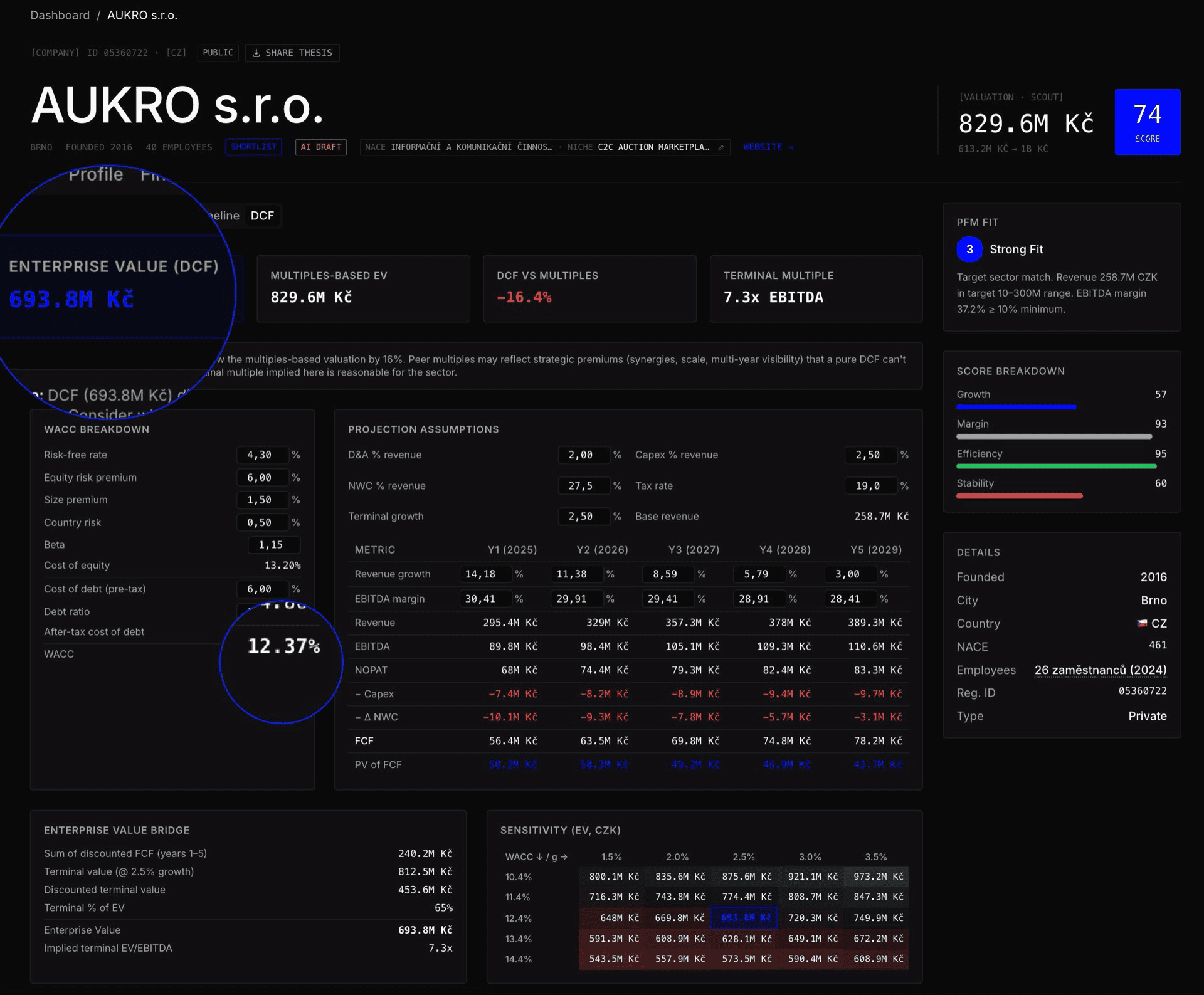The height and width of the screenshot is (995, 1204).
Task: Edit the Tax rate input
Action: click(x=871, y=486)
